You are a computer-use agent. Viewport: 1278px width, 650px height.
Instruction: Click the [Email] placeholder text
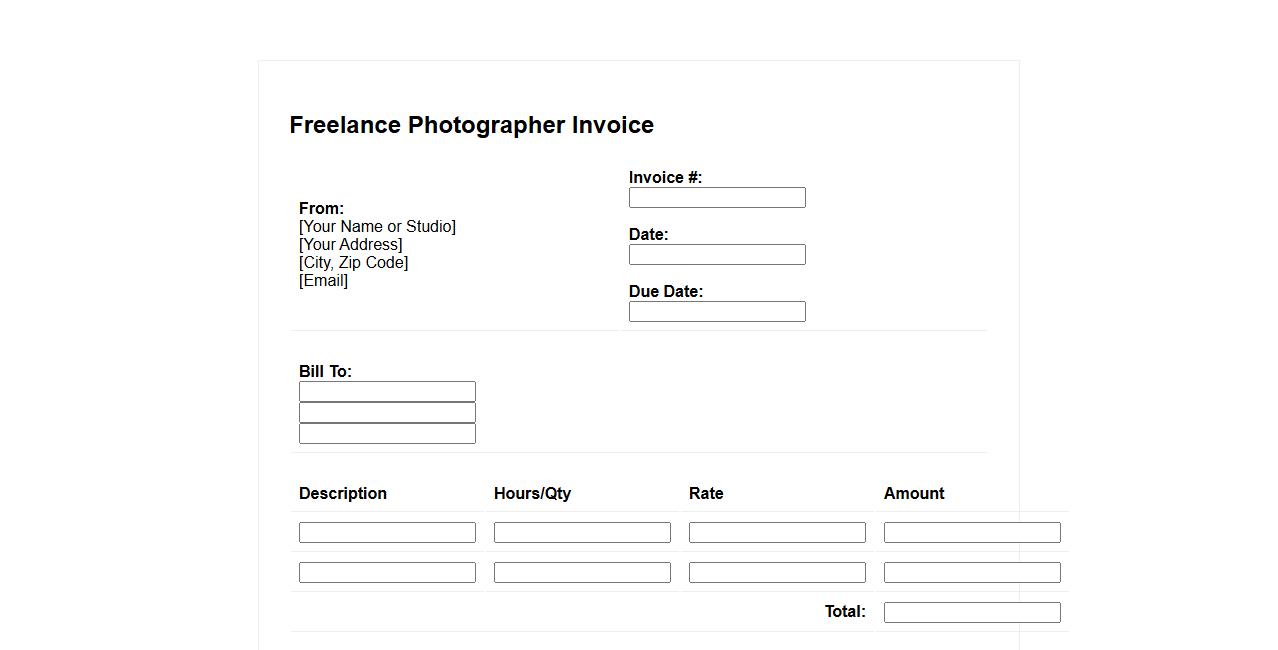(323, 281)
